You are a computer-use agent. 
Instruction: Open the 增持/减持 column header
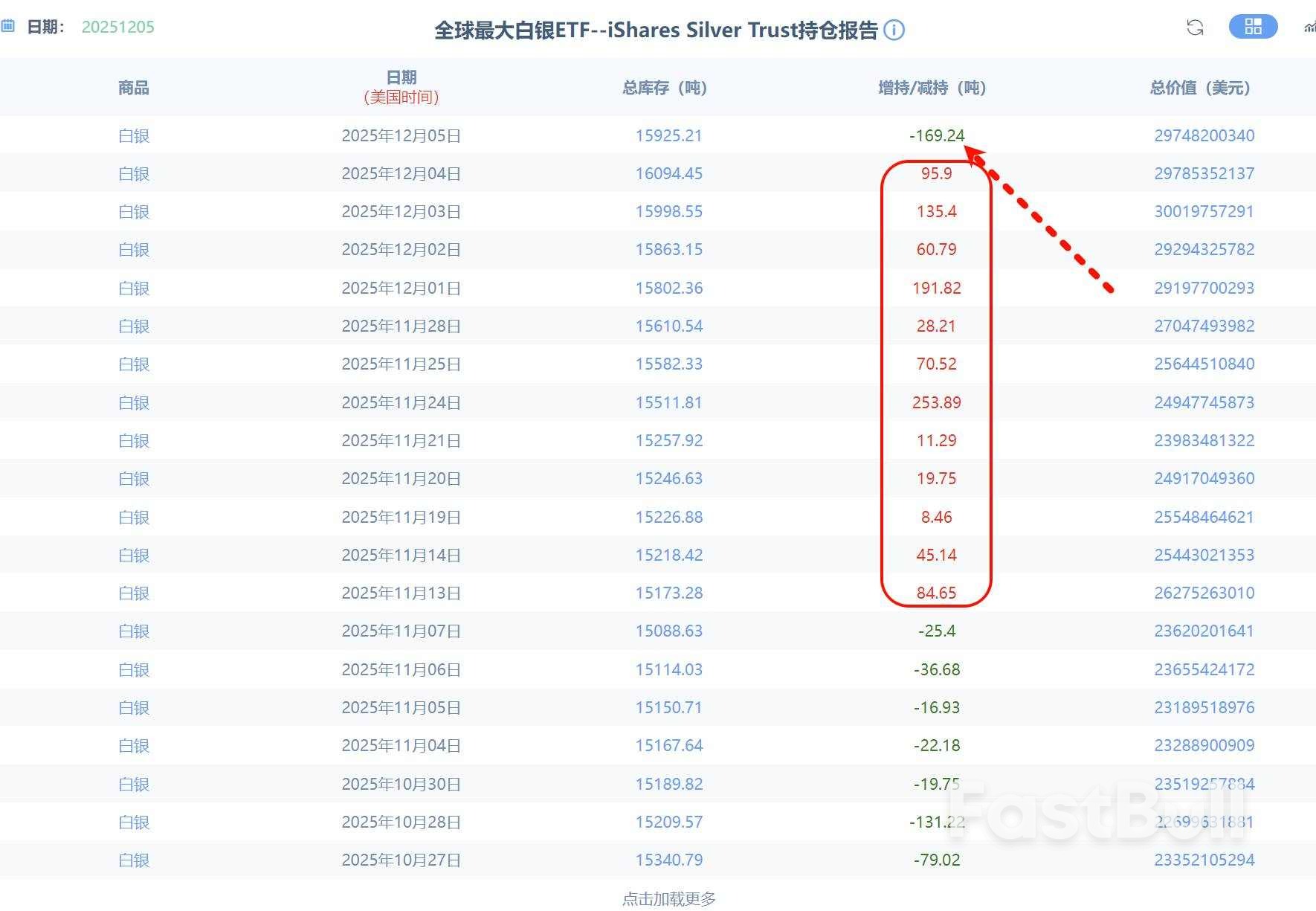point(930,87)
